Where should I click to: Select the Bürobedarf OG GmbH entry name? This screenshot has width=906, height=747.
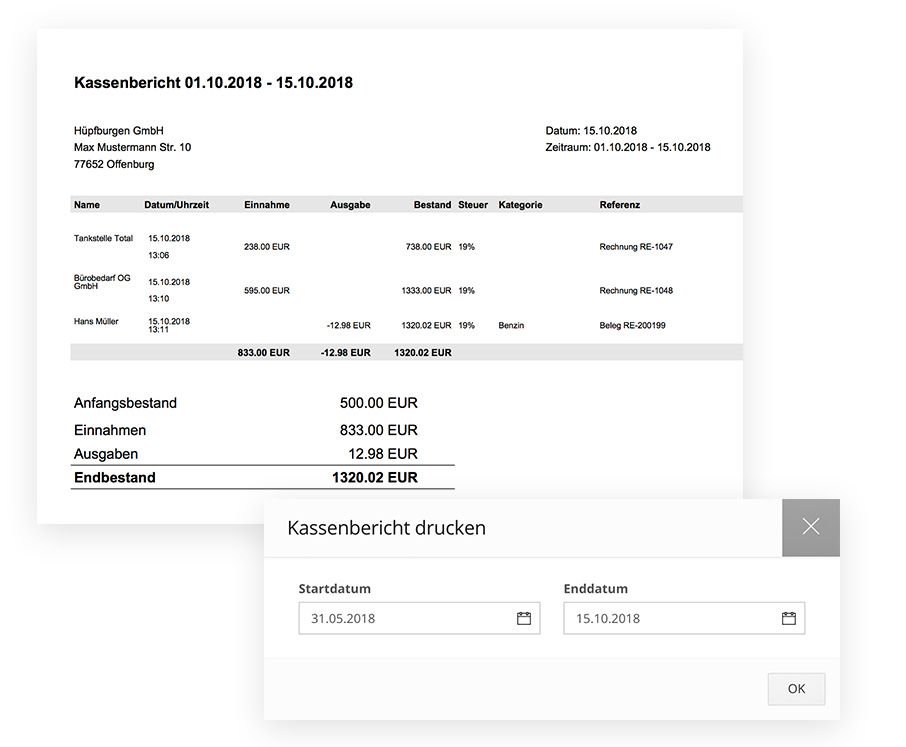click(x=102, y=282)
